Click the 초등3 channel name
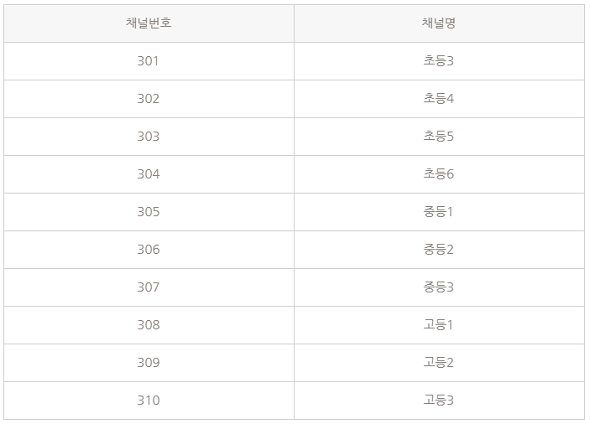The image size is (590, 424). click(x=439, y=61)
